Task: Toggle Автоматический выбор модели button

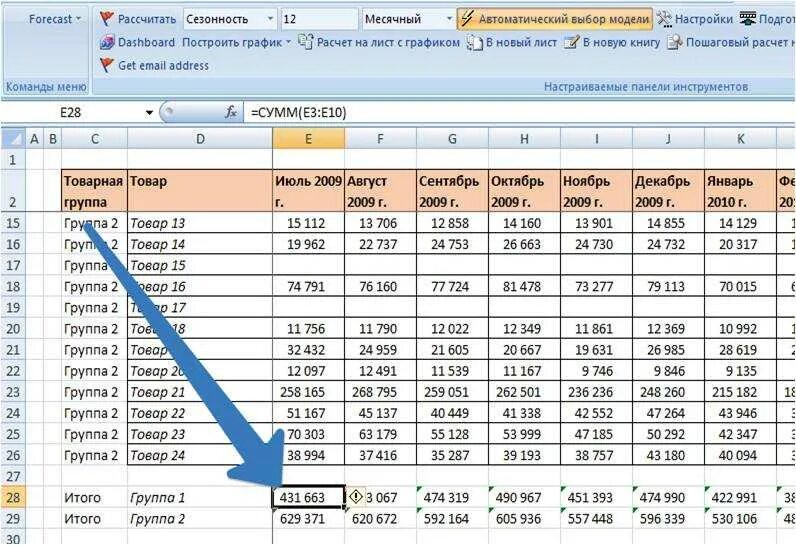Action: point(555,19)
